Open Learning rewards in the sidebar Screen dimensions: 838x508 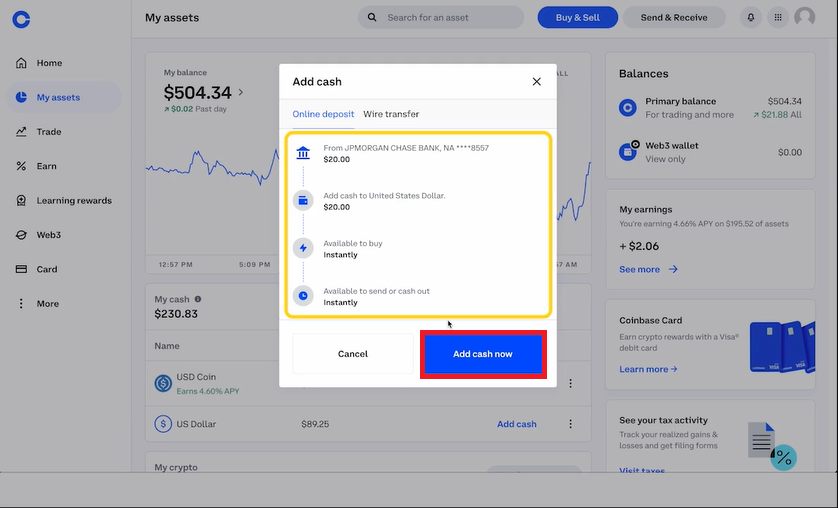coord(64,200)
